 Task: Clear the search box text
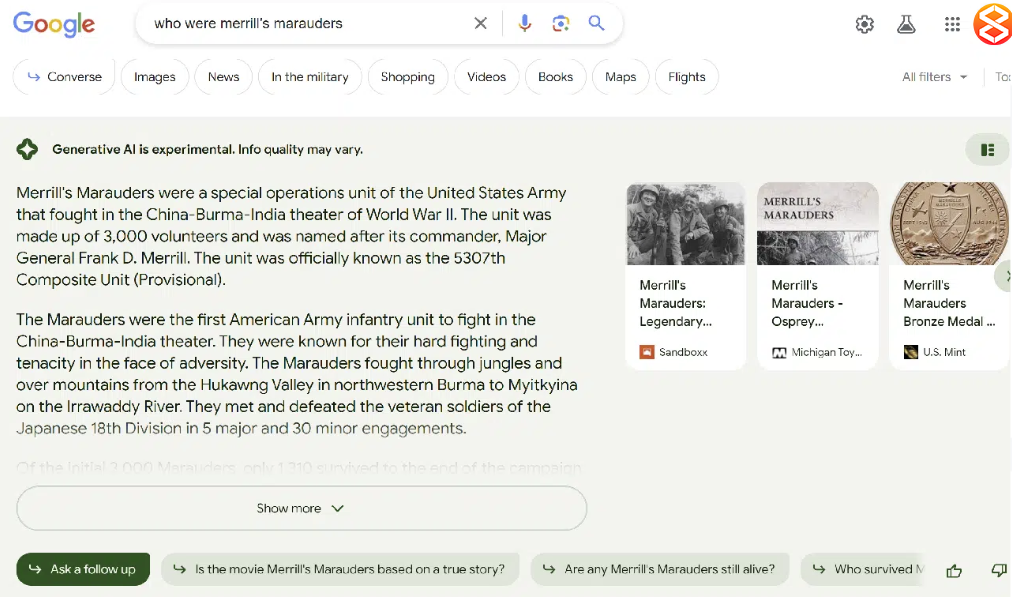point(480,24)
